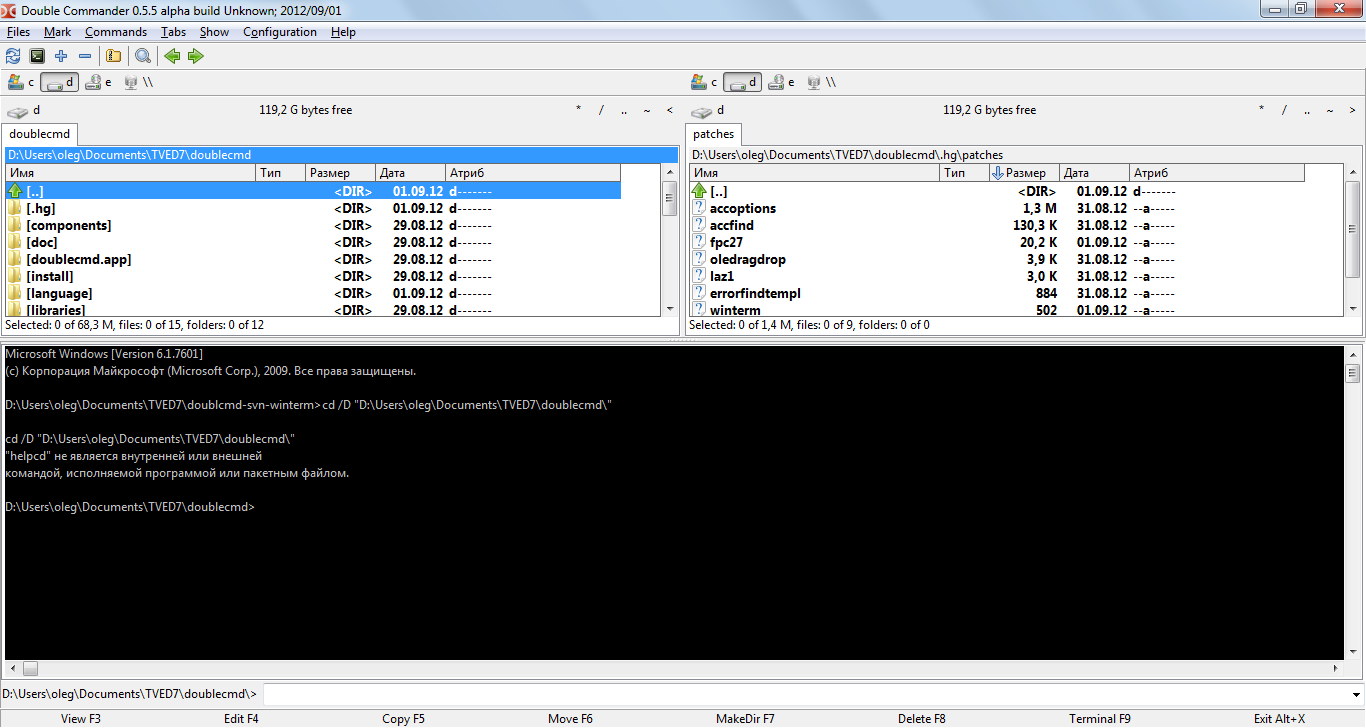Open the terminal toolbar icon
The height and width of the screenshot is (728, 1366).
tap(37, 56)
